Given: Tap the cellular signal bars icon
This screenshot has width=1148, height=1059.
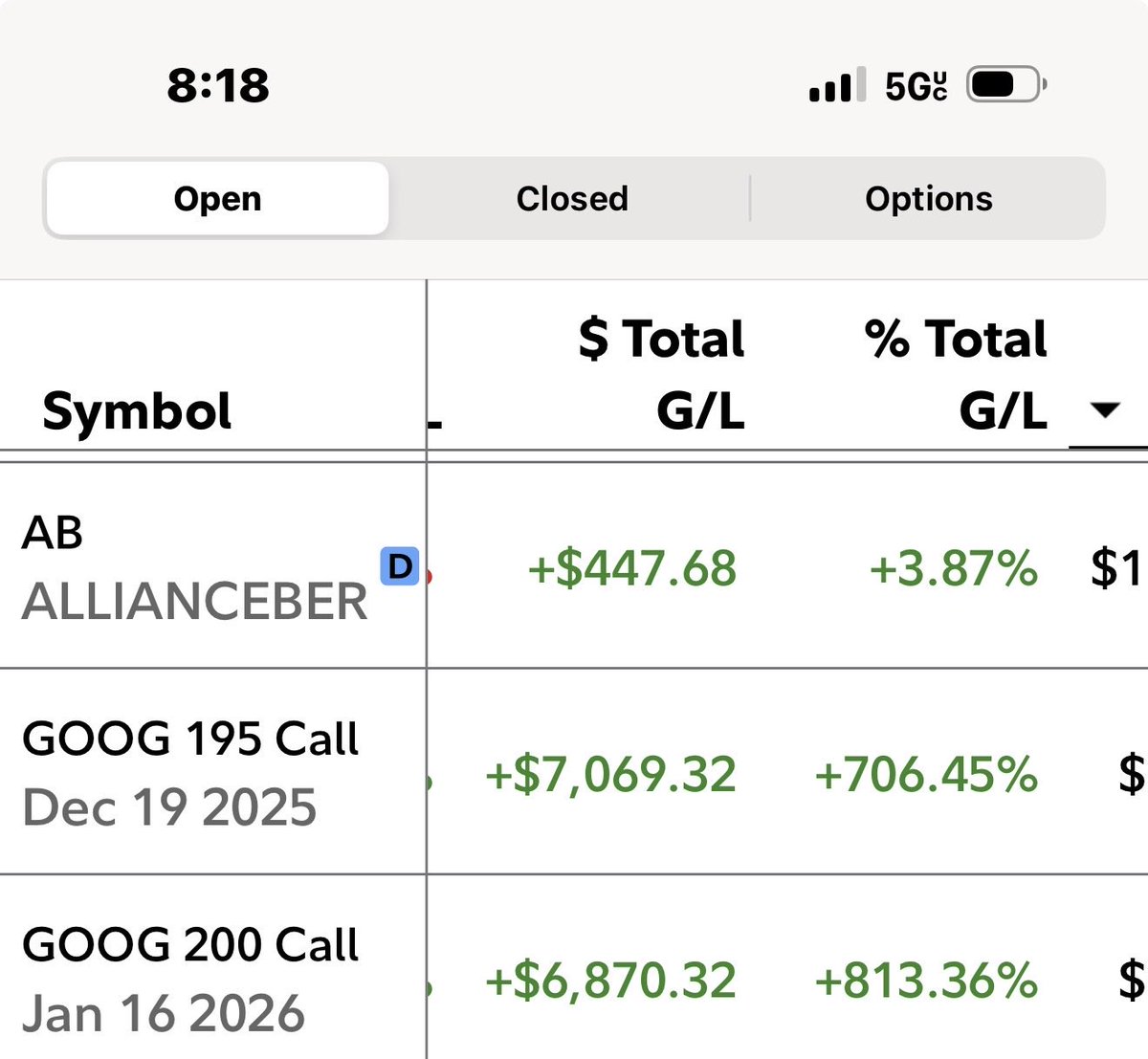Looking at the screenshot, I should point(837,85).
